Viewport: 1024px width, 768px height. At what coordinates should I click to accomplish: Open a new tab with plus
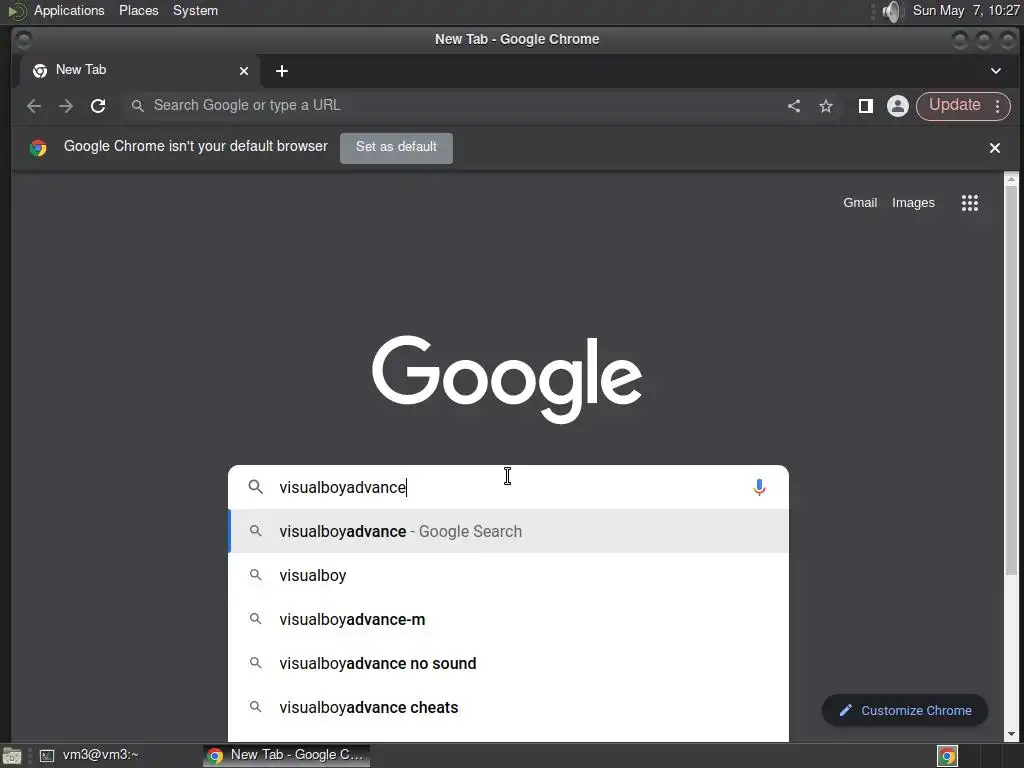tap(281, 71)
